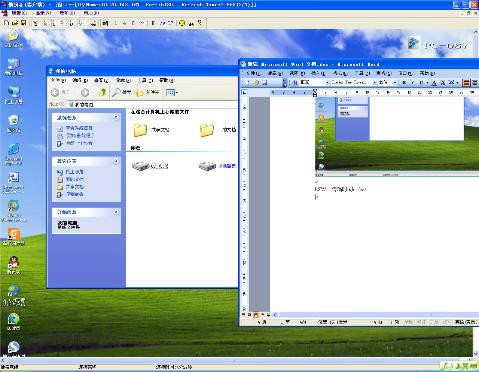Click the yellow smiley icon in the top toolbar
Image resolution: width=479 pixels, height=372 pixels.
182,23
